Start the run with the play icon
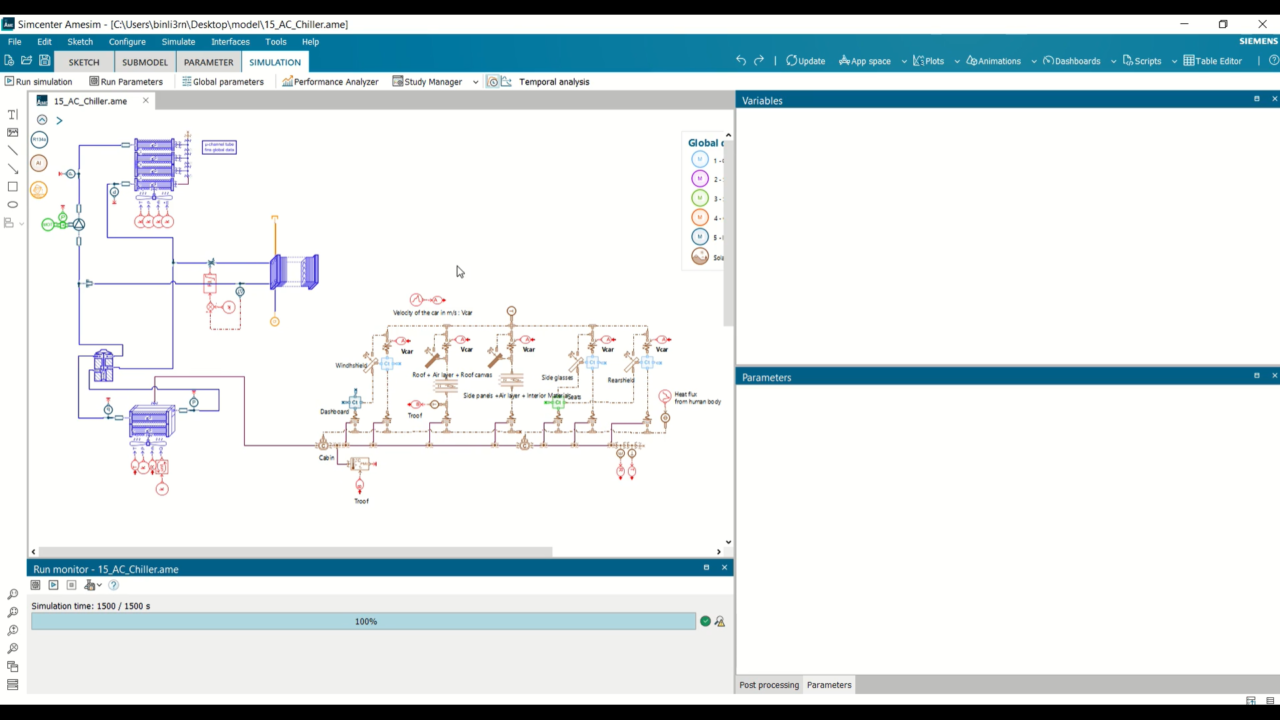 pos(54,585)
